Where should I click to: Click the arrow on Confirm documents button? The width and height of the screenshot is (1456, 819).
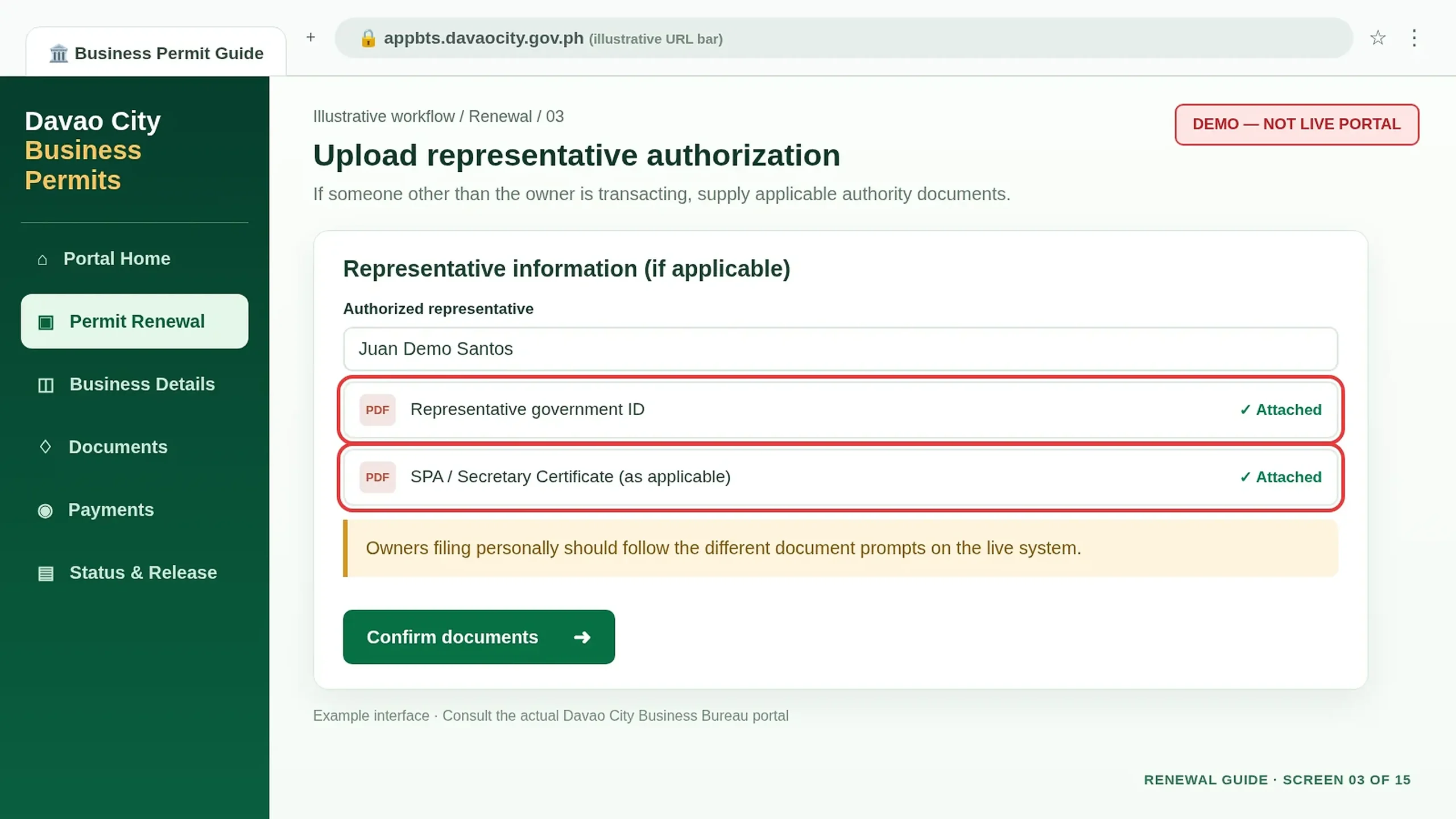pos(582,637)
